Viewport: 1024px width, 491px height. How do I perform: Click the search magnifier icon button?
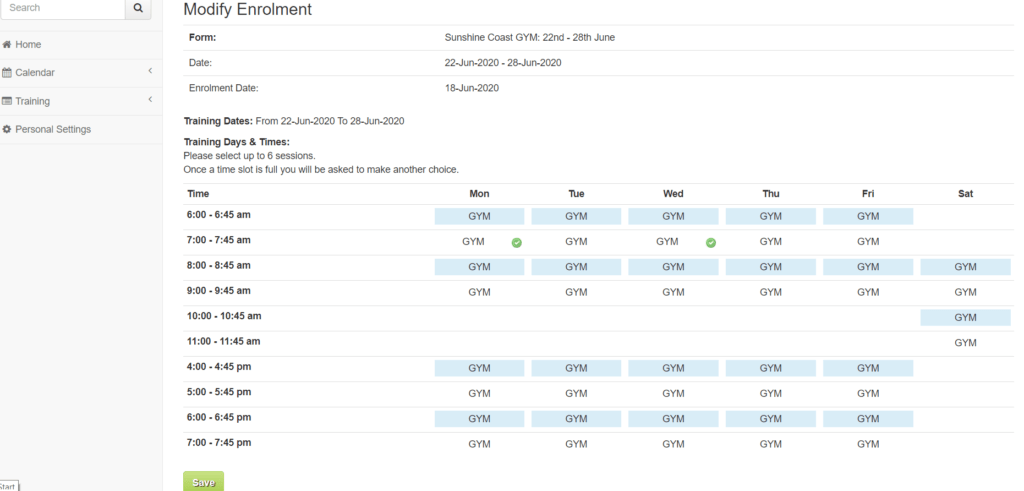tap(138, 8)
